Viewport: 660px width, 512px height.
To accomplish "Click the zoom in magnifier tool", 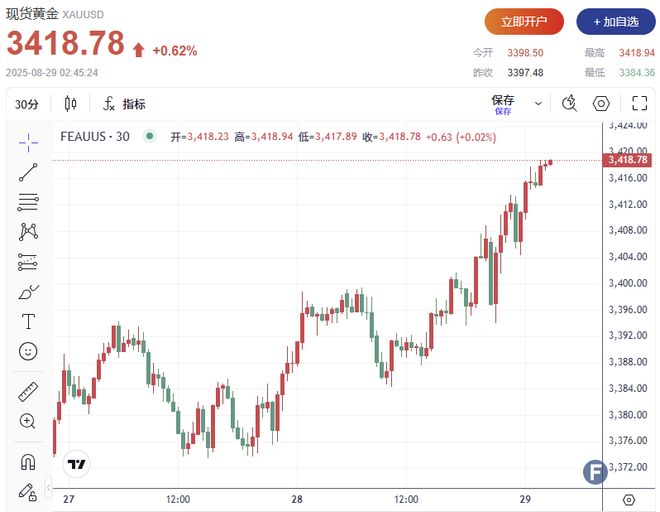I will click(28, 422).
